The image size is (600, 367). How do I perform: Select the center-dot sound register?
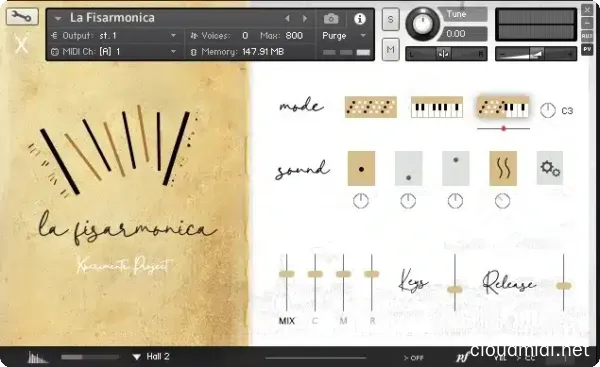361,168
